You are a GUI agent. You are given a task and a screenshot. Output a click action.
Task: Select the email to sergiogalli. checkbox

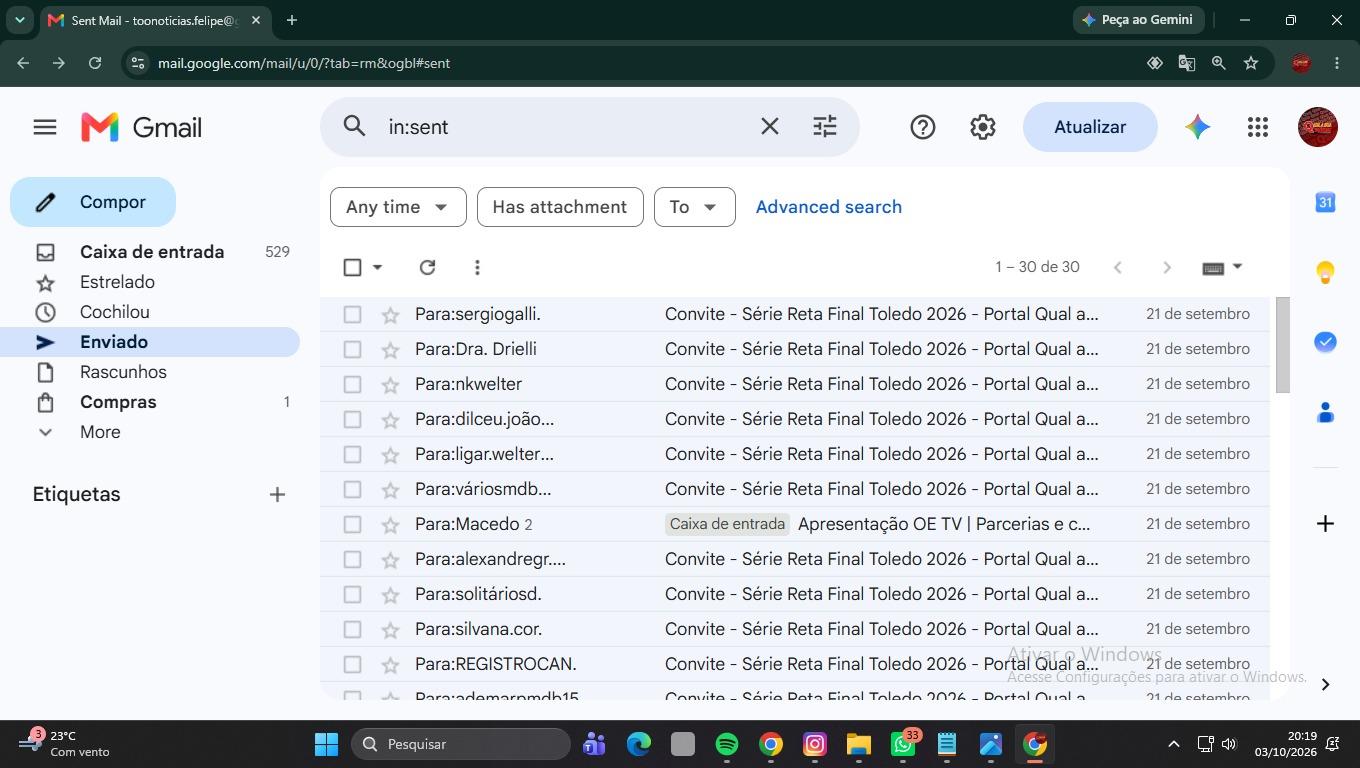point(352,314)
